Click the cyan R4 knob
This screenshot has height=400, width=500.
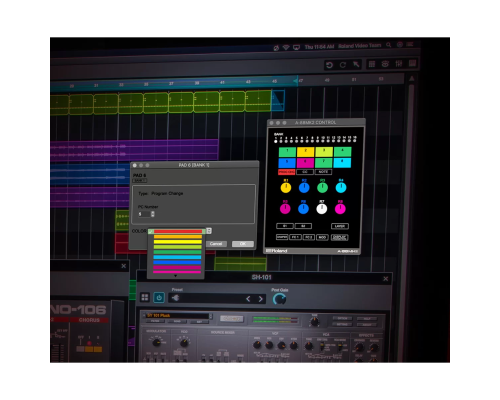tap(341, 188)
